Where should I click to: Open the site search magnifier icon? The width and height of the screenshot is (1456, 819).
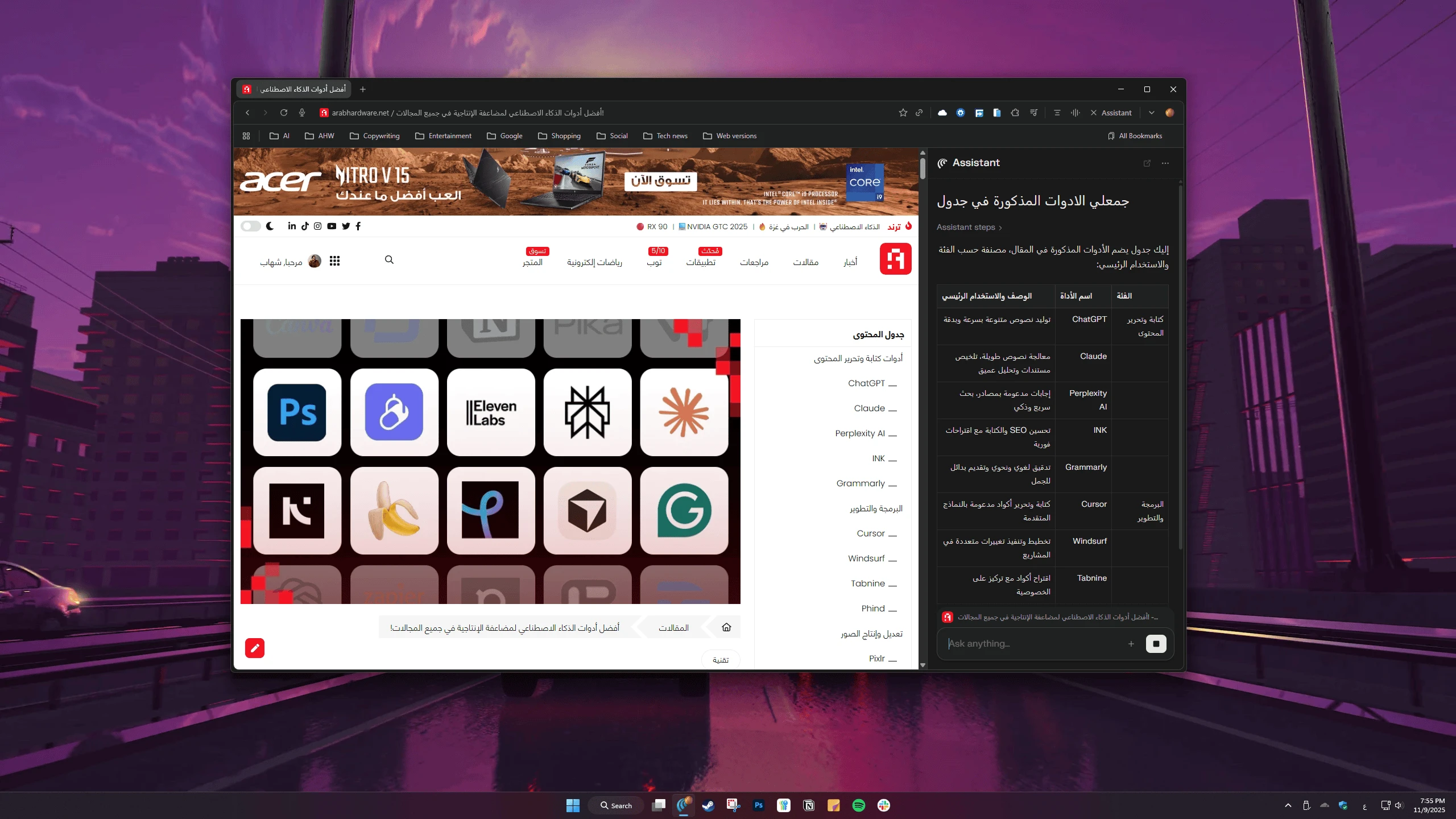click(x=389, y=260)
